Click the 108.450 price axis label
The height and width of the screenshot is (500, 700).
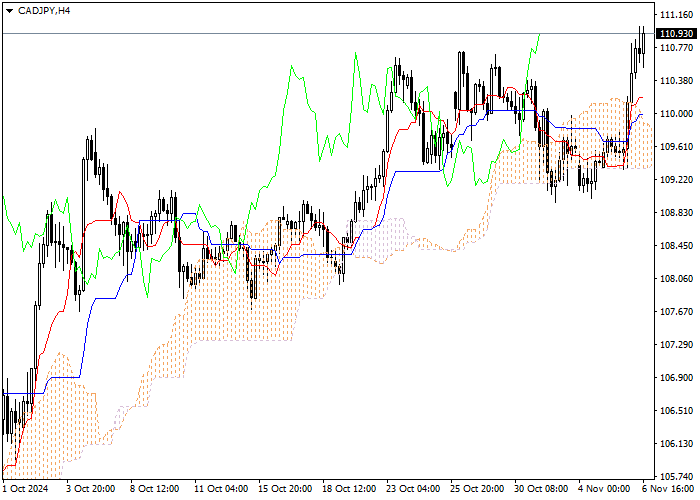676,246
